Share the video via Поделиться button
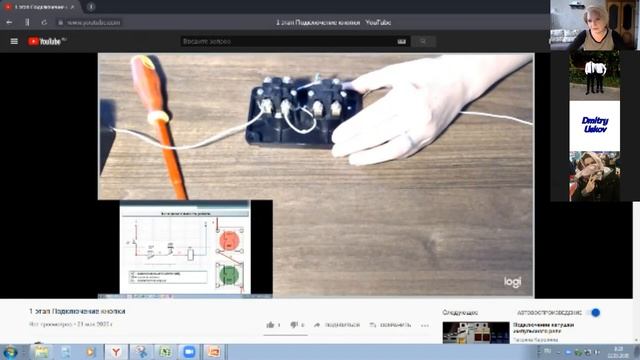This screenshot has width=640, height=360. pos(337,325)
